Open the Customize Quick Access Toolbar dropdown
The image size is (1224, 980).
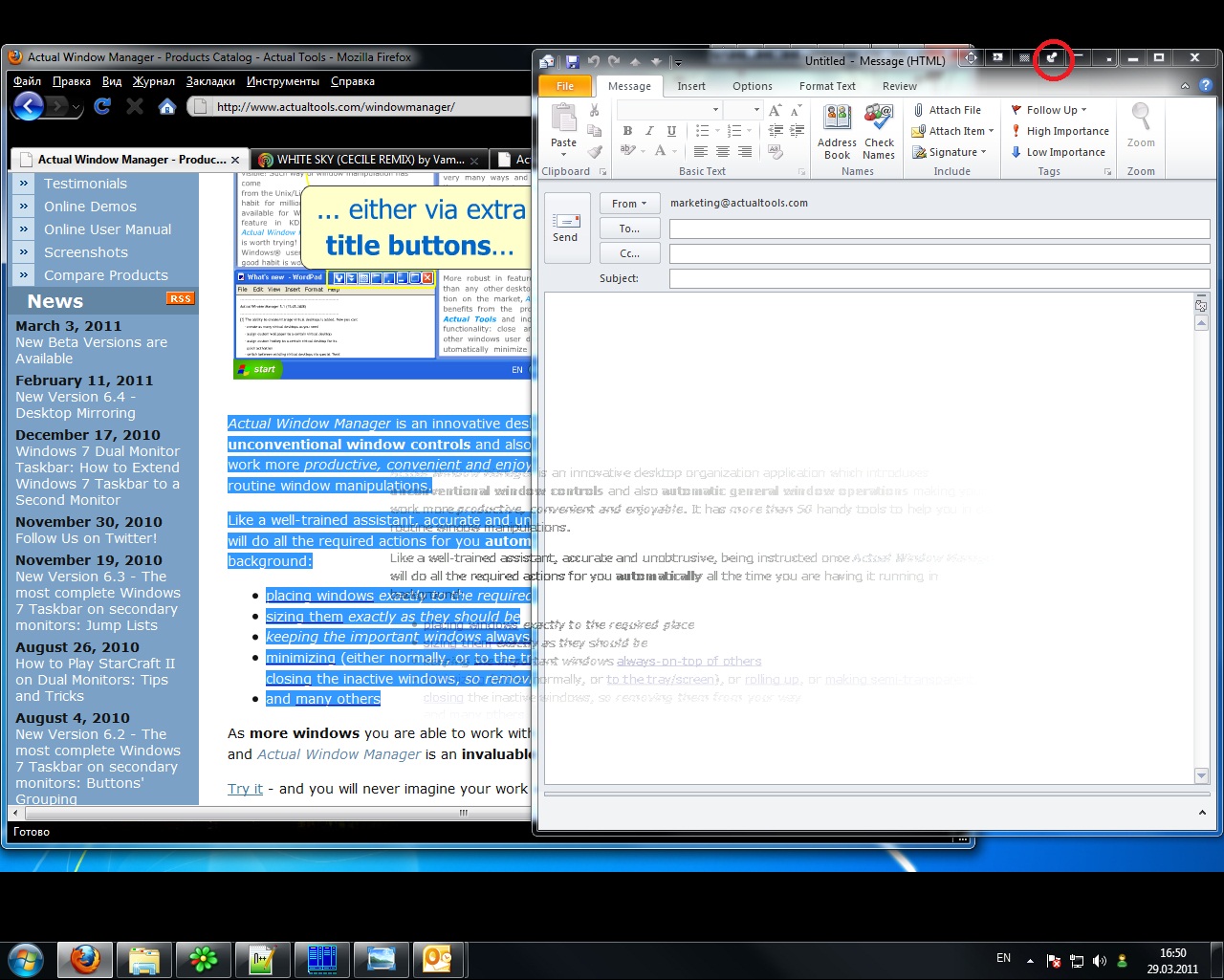click(677, 62)
